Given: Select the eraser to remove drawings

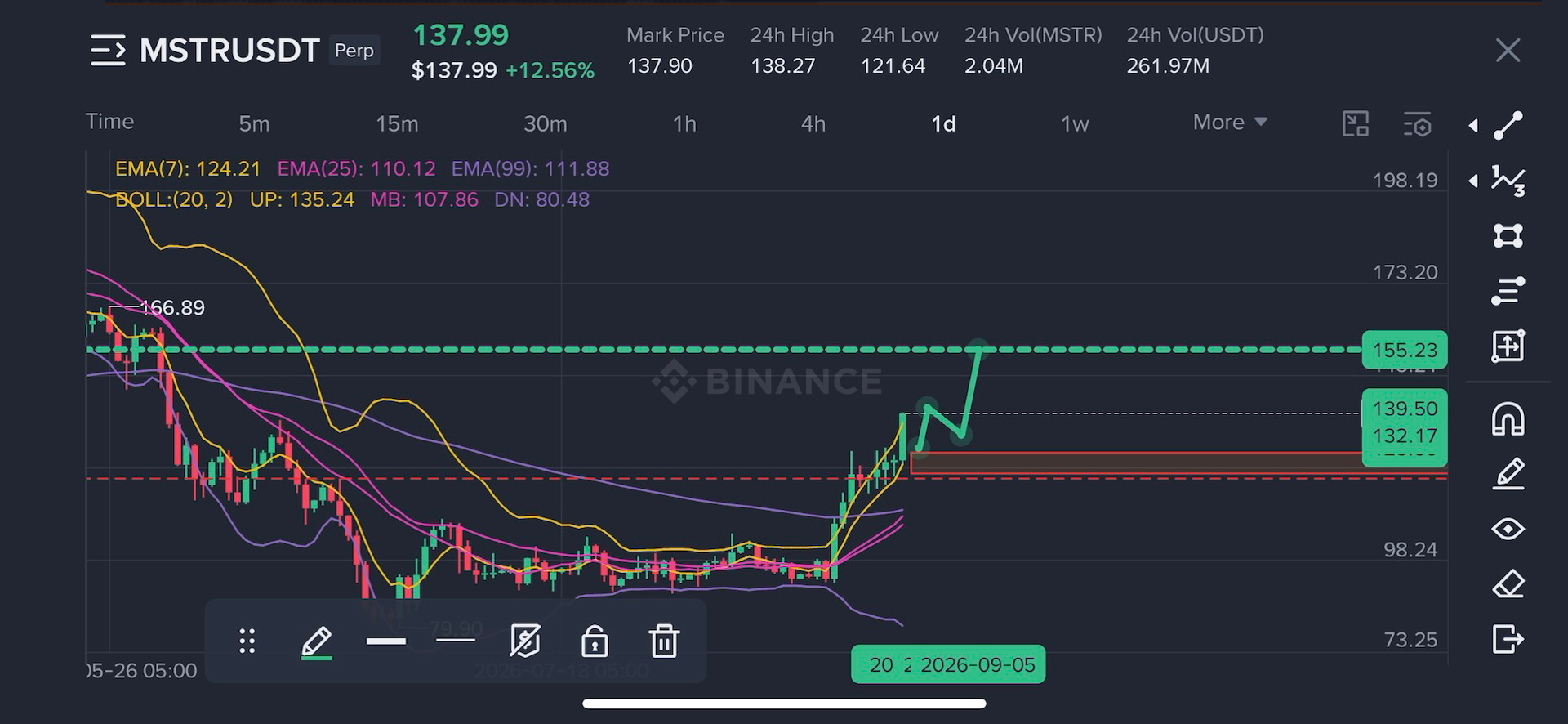Looking at the screenshot, I should click(x=1508, y=583).
